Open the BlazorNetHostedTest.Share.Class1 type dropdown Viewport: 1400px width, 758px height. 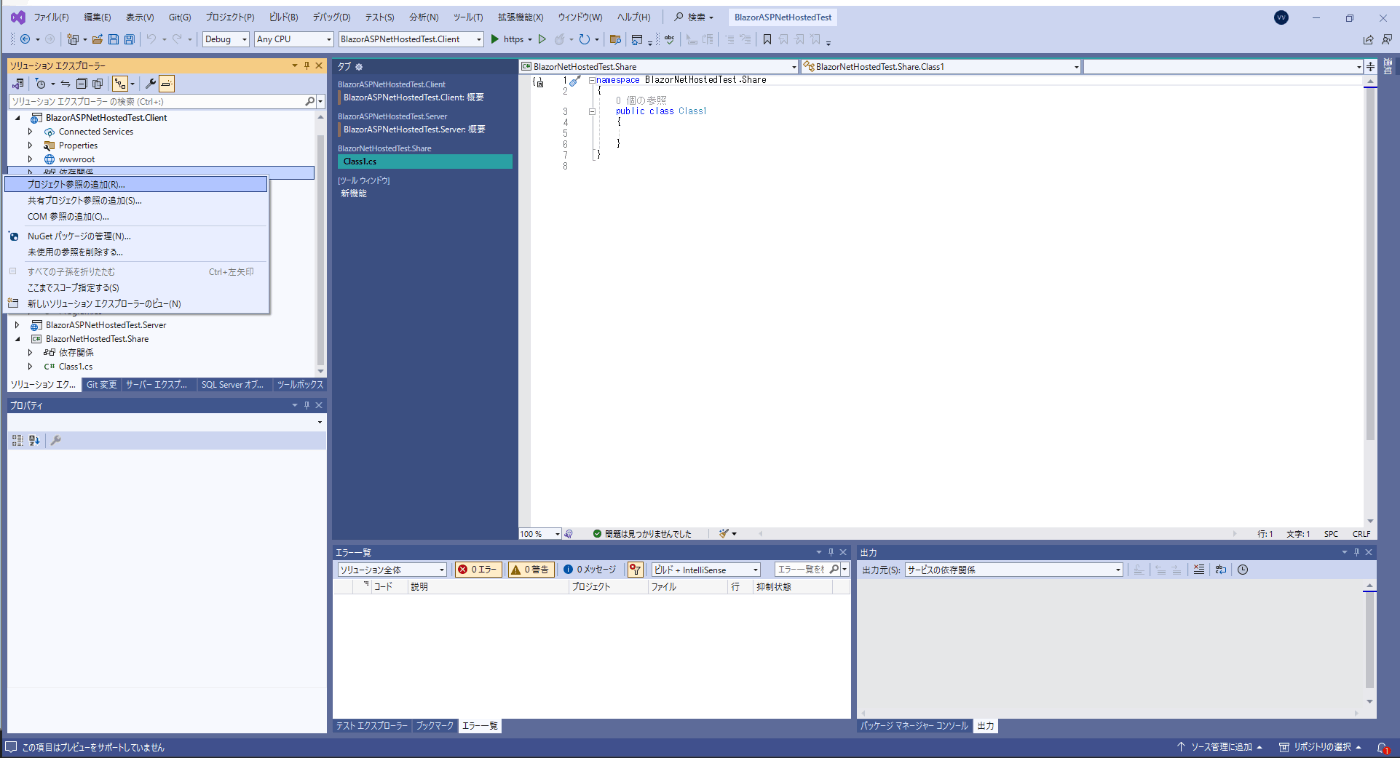[x=941, y=67]
